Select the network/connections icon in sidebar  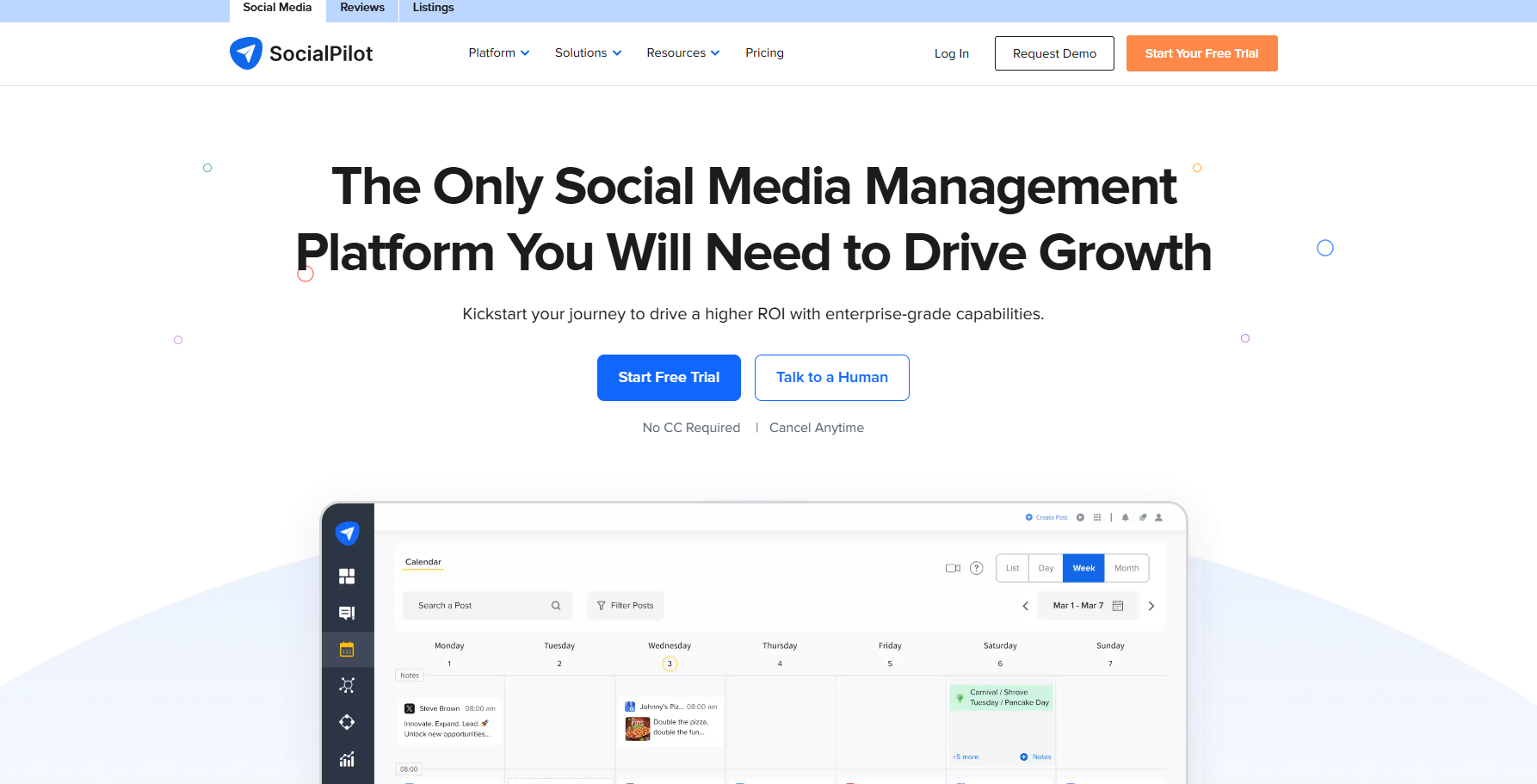pyautogui.click(x=347, y=685)
